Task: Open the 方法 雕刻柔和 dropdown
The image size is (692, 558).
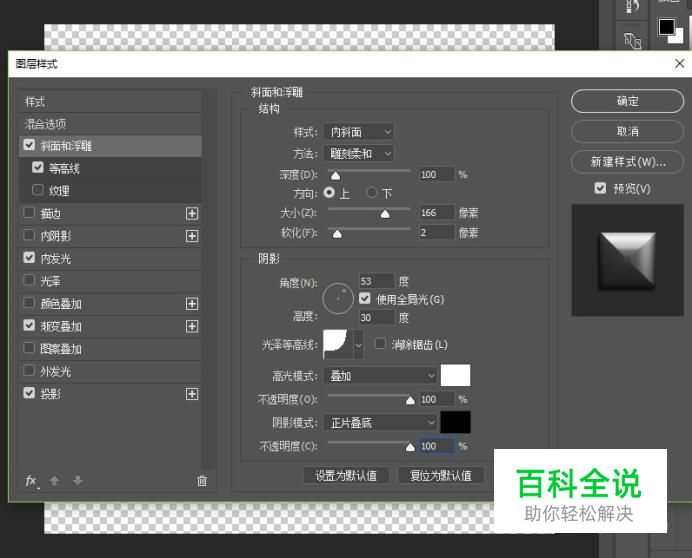Action: [359, 153]
